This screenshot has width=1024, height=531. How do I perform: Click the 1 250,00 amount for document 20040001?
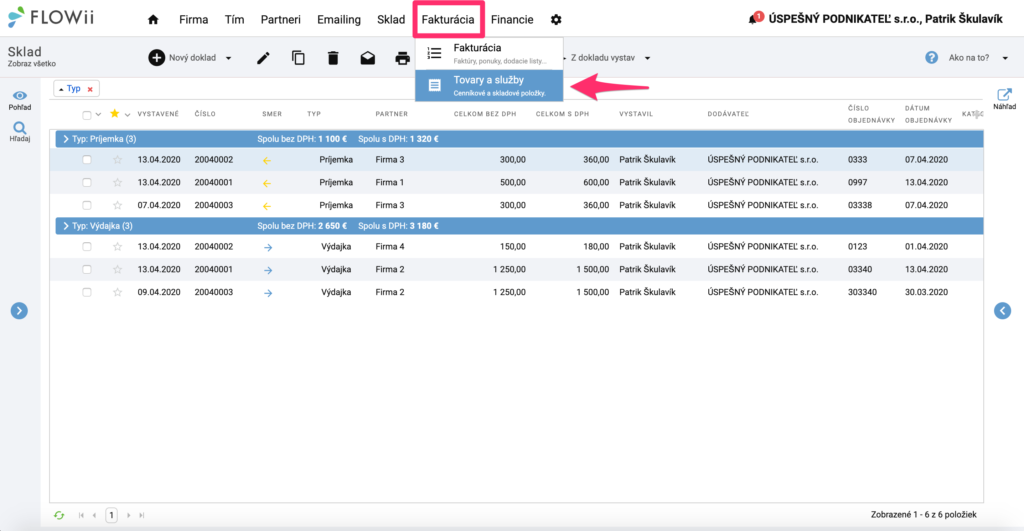click(509, 269)
